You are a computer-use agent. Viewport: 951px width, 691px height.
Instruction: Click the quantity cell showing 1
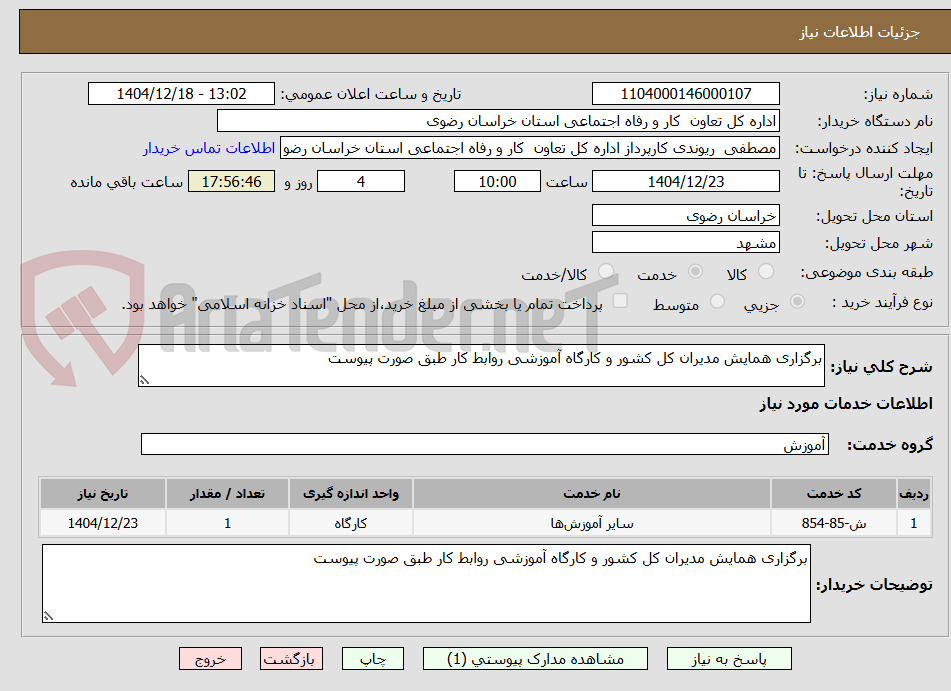[x=227, y=523]
